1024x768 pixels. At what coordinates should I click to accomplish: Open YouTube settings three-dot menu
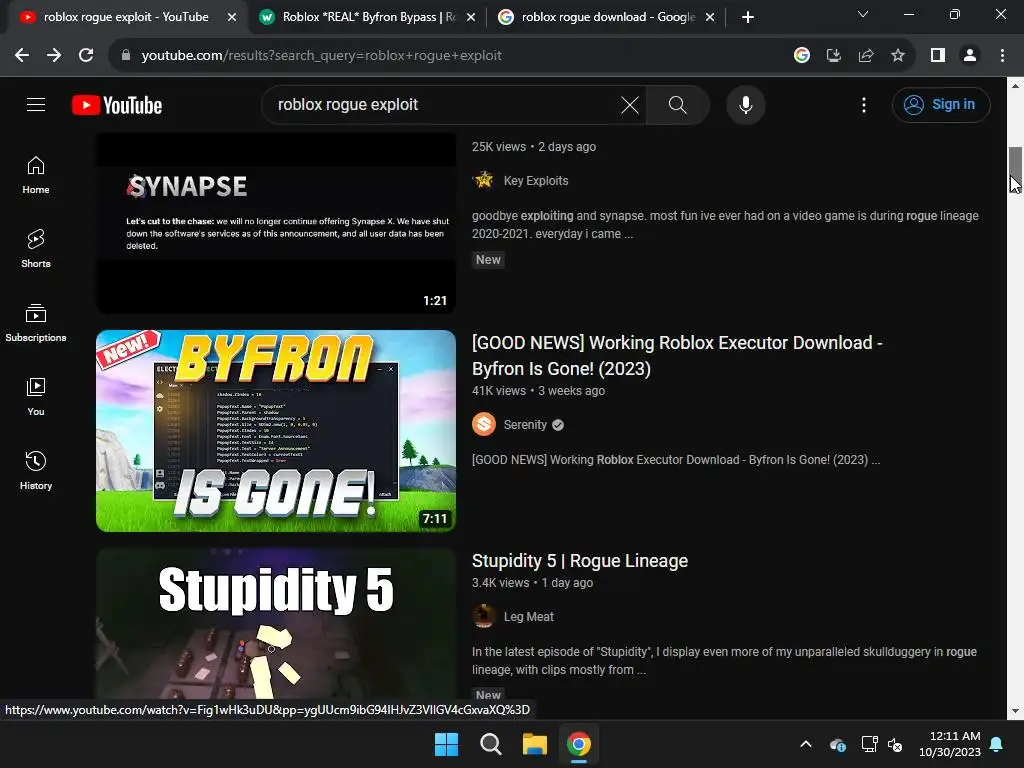(x=863, y=105)
